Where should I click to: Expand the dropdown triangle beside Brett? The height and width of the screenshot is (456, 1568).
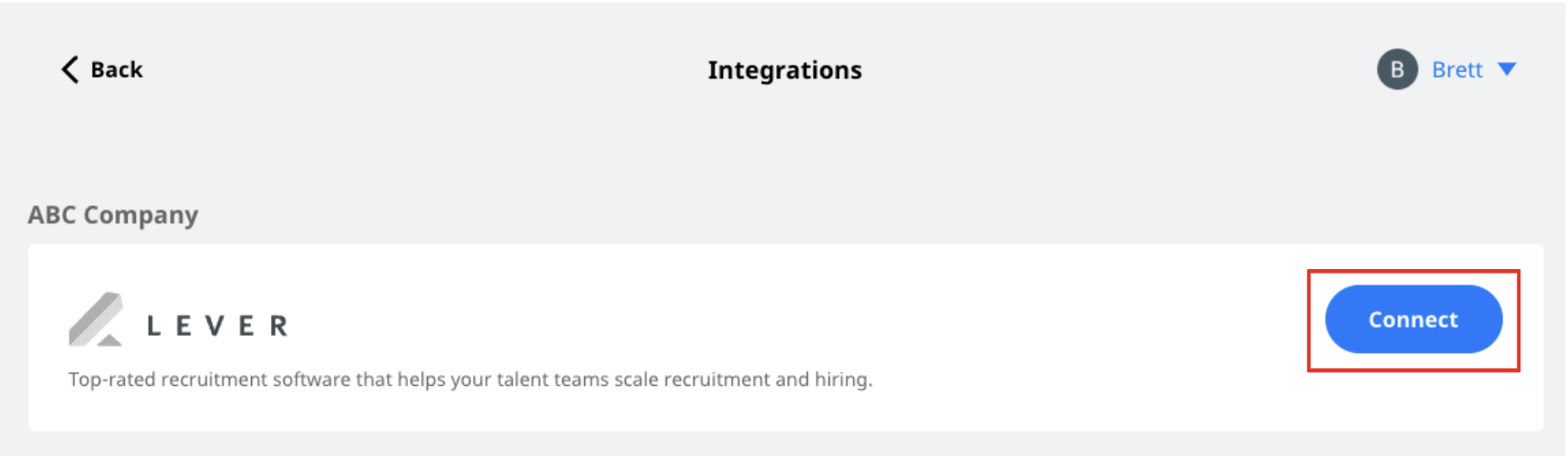coord(1507,69)
